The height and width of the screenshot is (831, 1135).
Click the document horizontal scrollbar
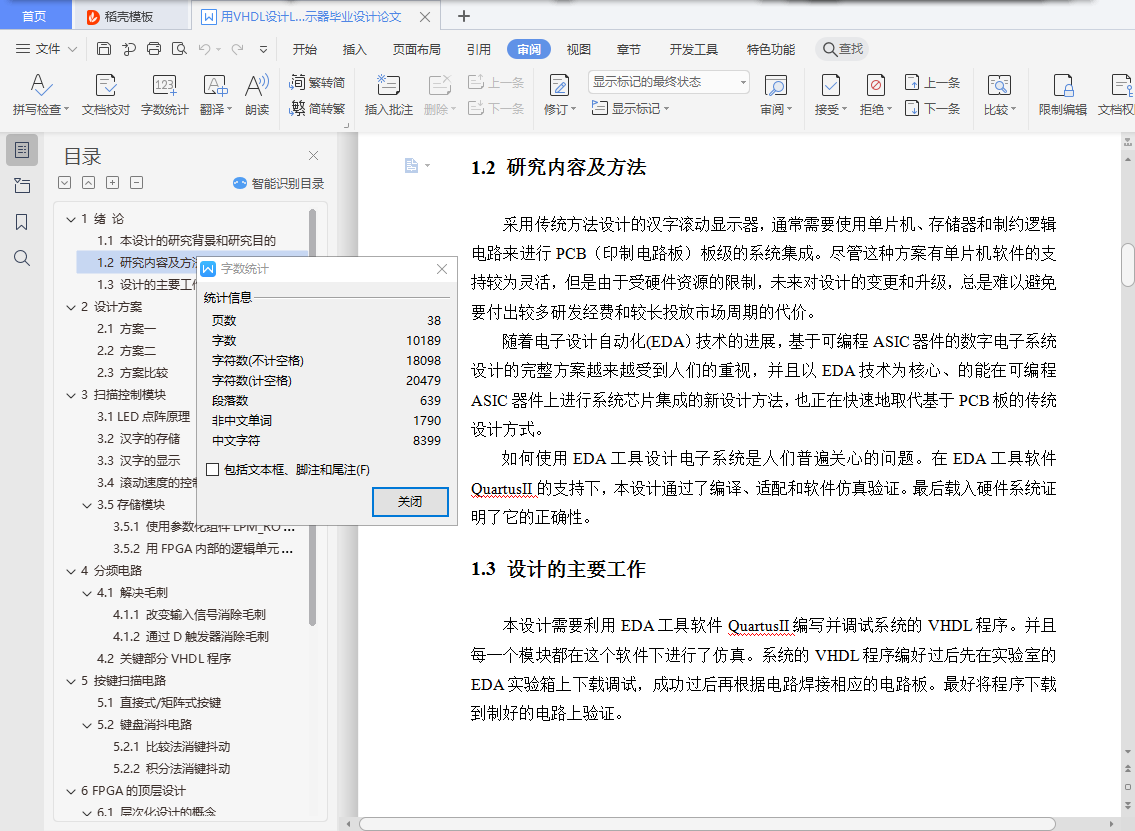tap(706, 824)
